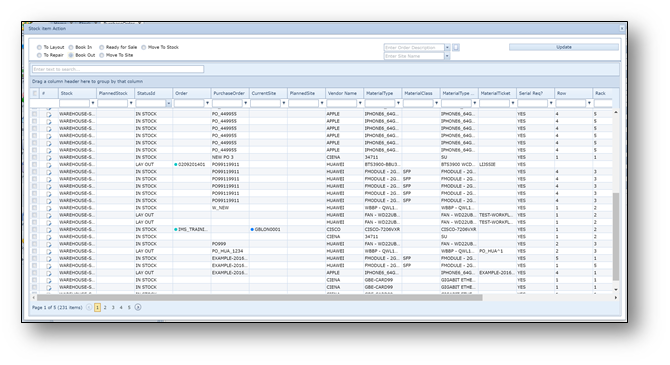Select the To Repair radio option
This screenshot has width=670, height=365.
[39, 55]
